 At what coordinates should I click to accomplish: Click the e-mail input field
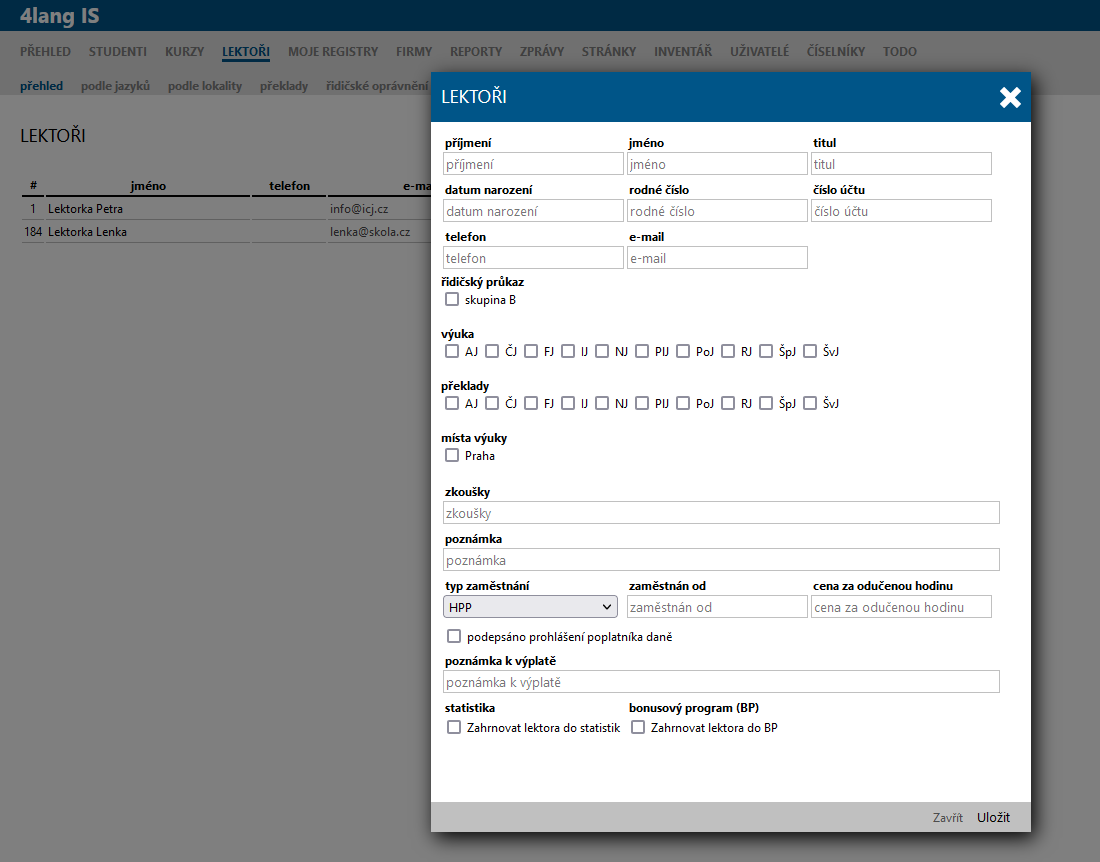(717, 258)
